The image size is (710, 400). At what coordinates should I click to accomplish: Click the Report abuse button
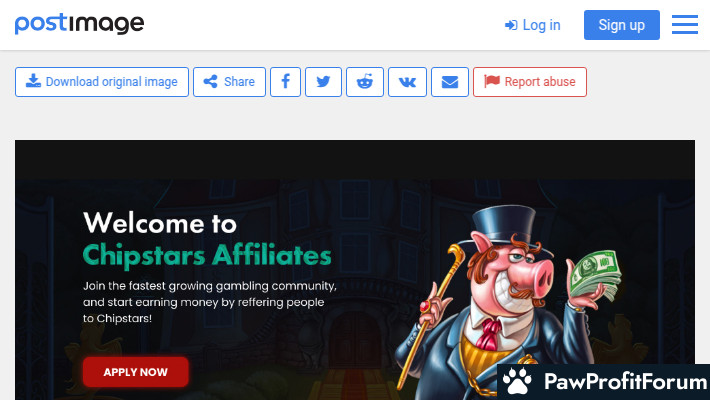(x=530, y=82)
